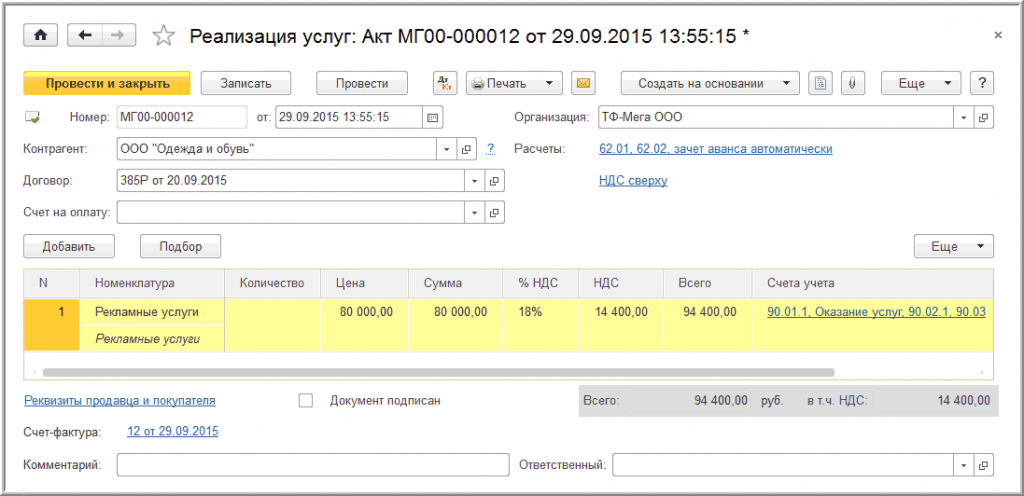Open the top toolbar Еще menu

click(x=920, y=83)
